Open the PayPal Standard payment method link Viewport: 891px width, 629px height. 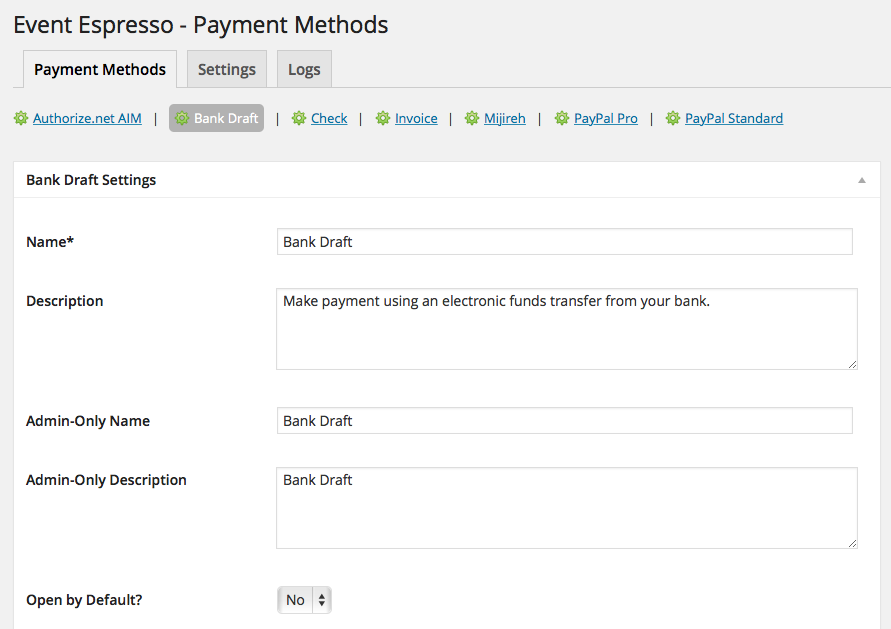(734, 118)
